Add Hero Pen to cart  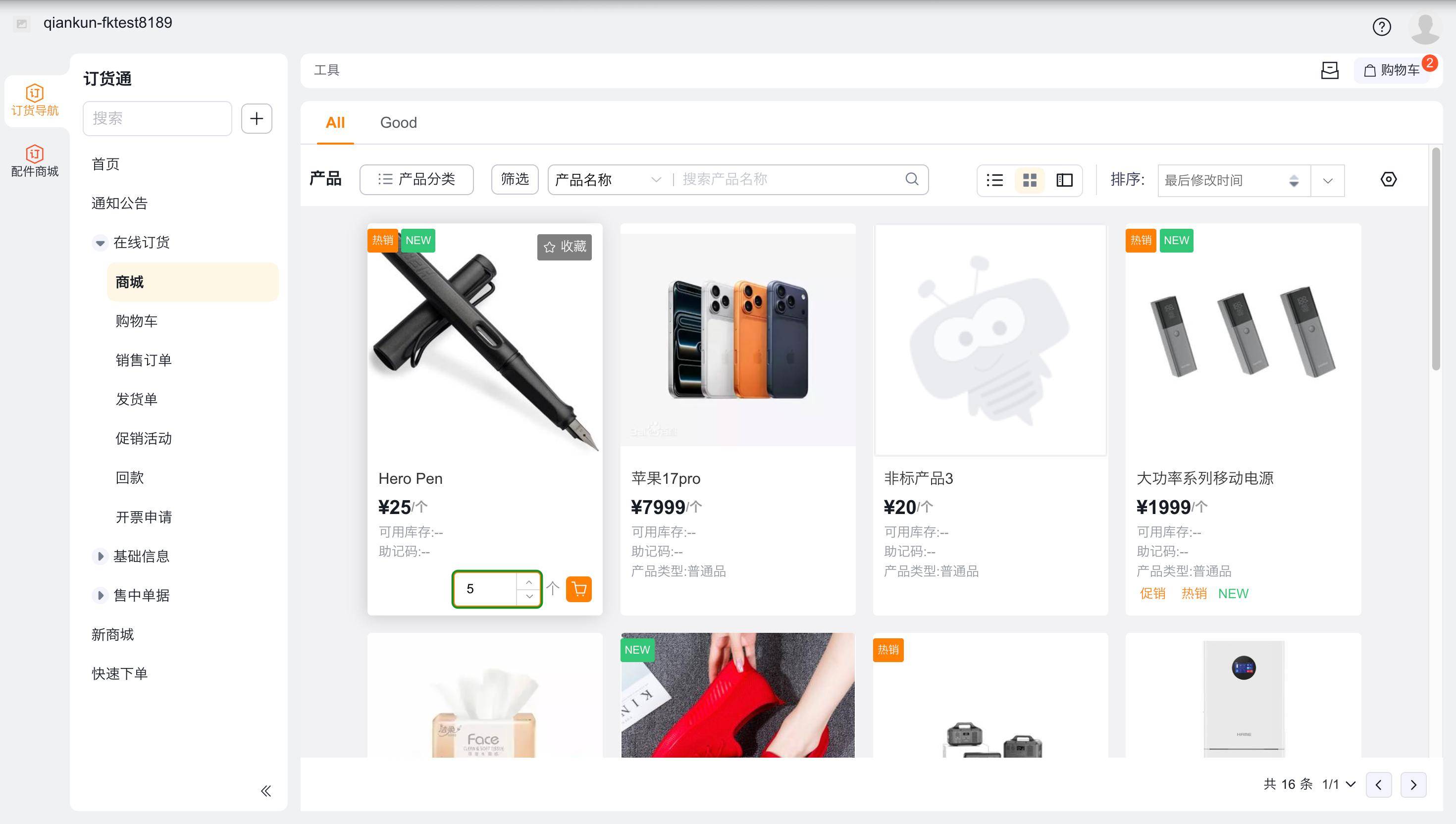(578, 589)
